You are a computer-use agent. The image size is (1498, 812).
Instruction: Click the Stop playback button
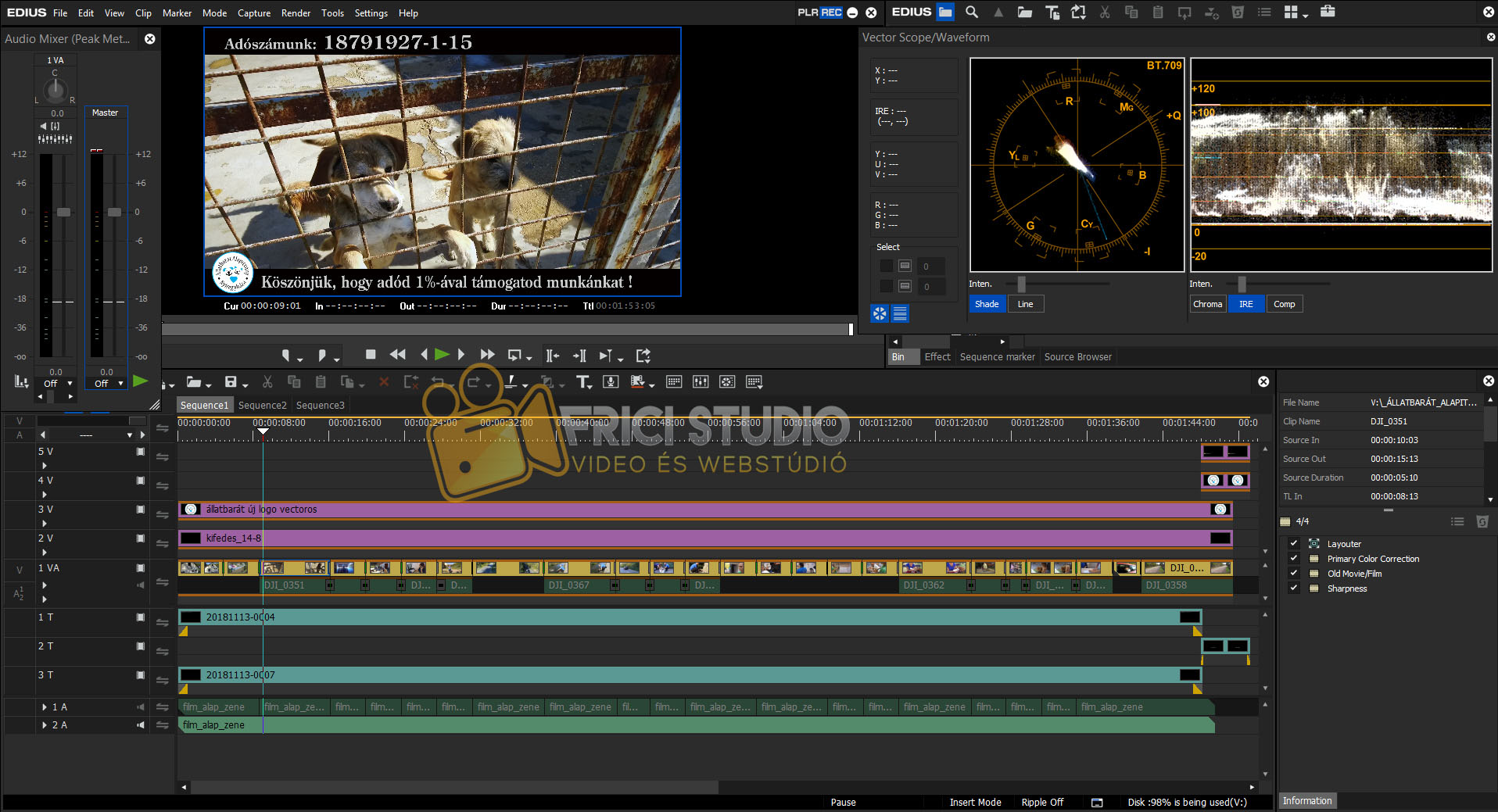coord(371,355)
